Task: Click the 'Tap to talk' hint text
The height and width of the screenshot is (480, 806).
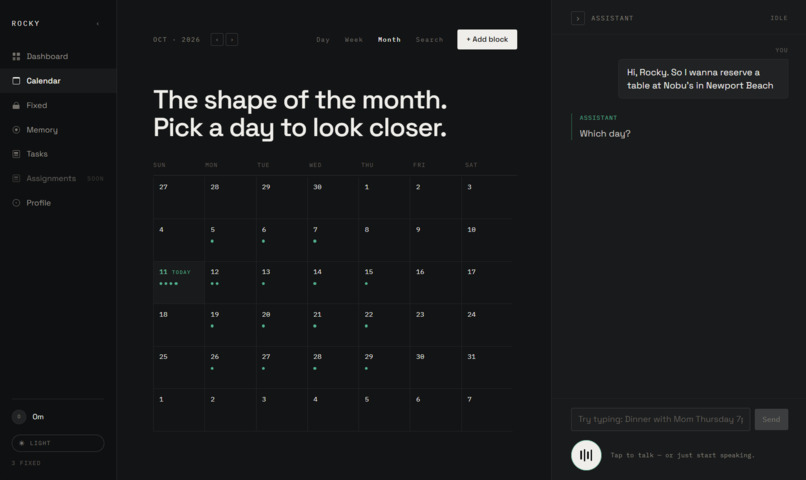Action: 683,455
